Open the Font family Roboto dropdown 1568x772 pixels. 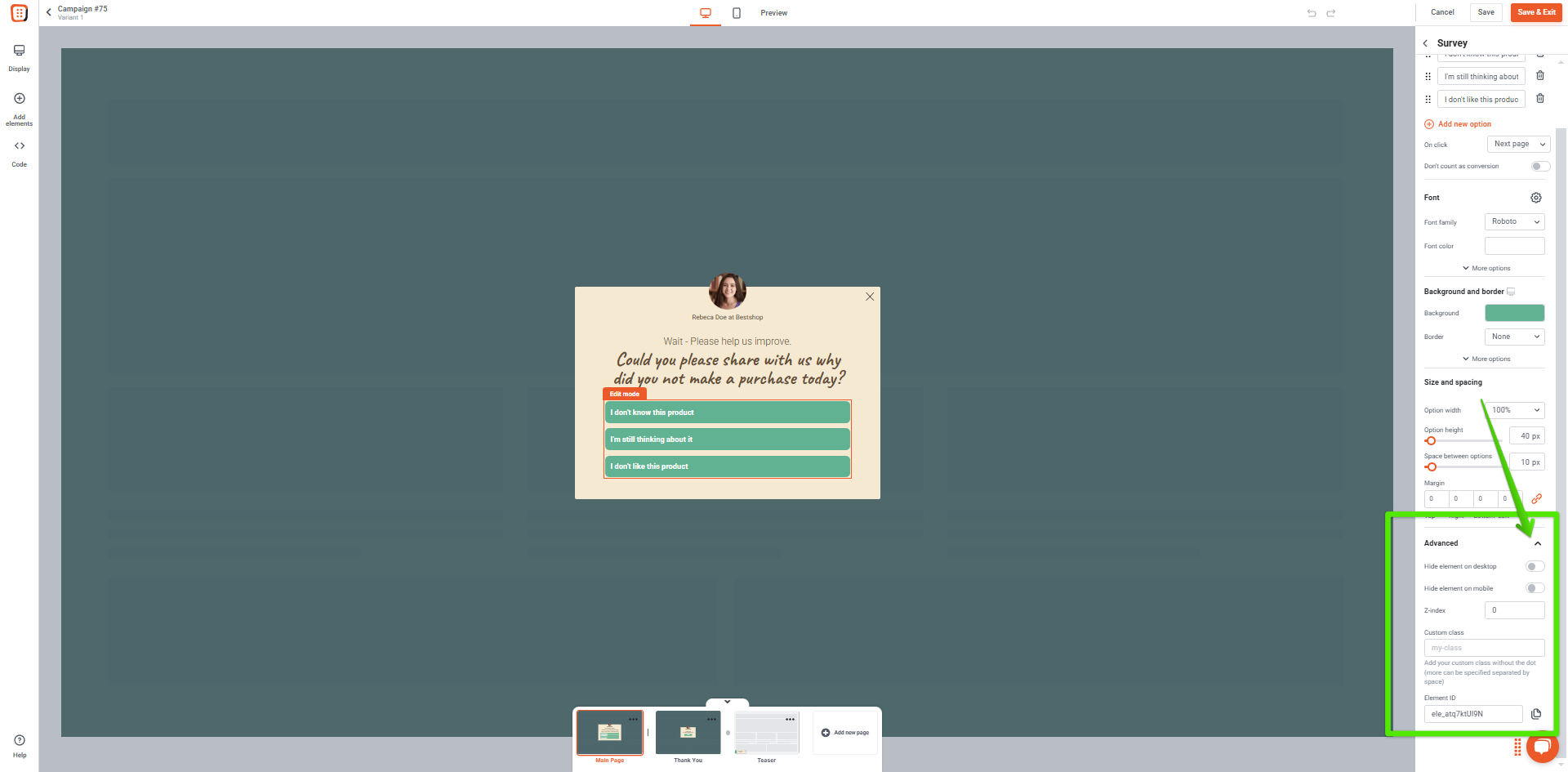click(1514, 221)
